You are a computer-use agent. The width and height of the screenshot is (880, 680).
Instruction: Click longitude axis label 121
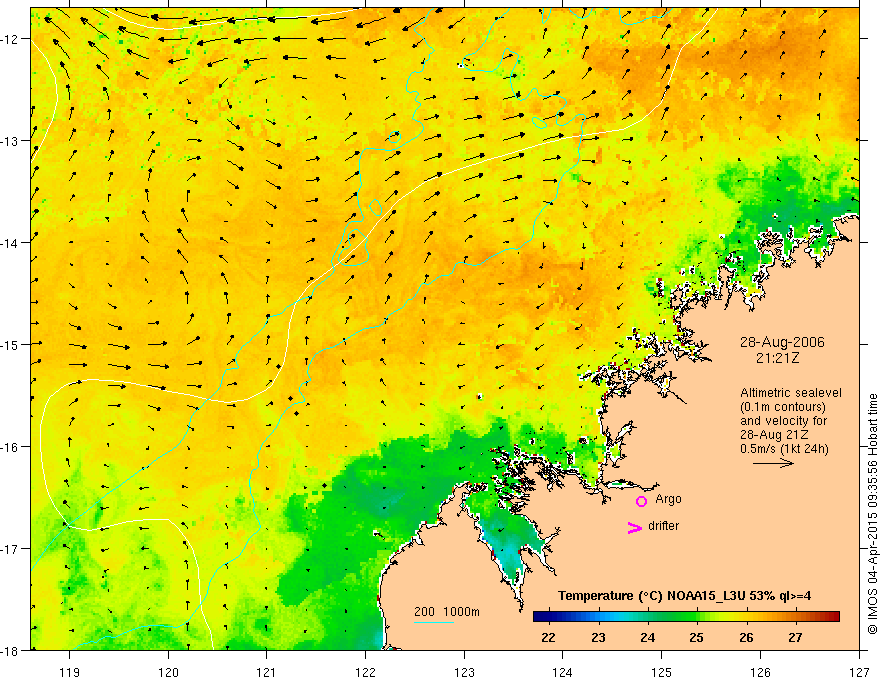(x=267, y=672)
